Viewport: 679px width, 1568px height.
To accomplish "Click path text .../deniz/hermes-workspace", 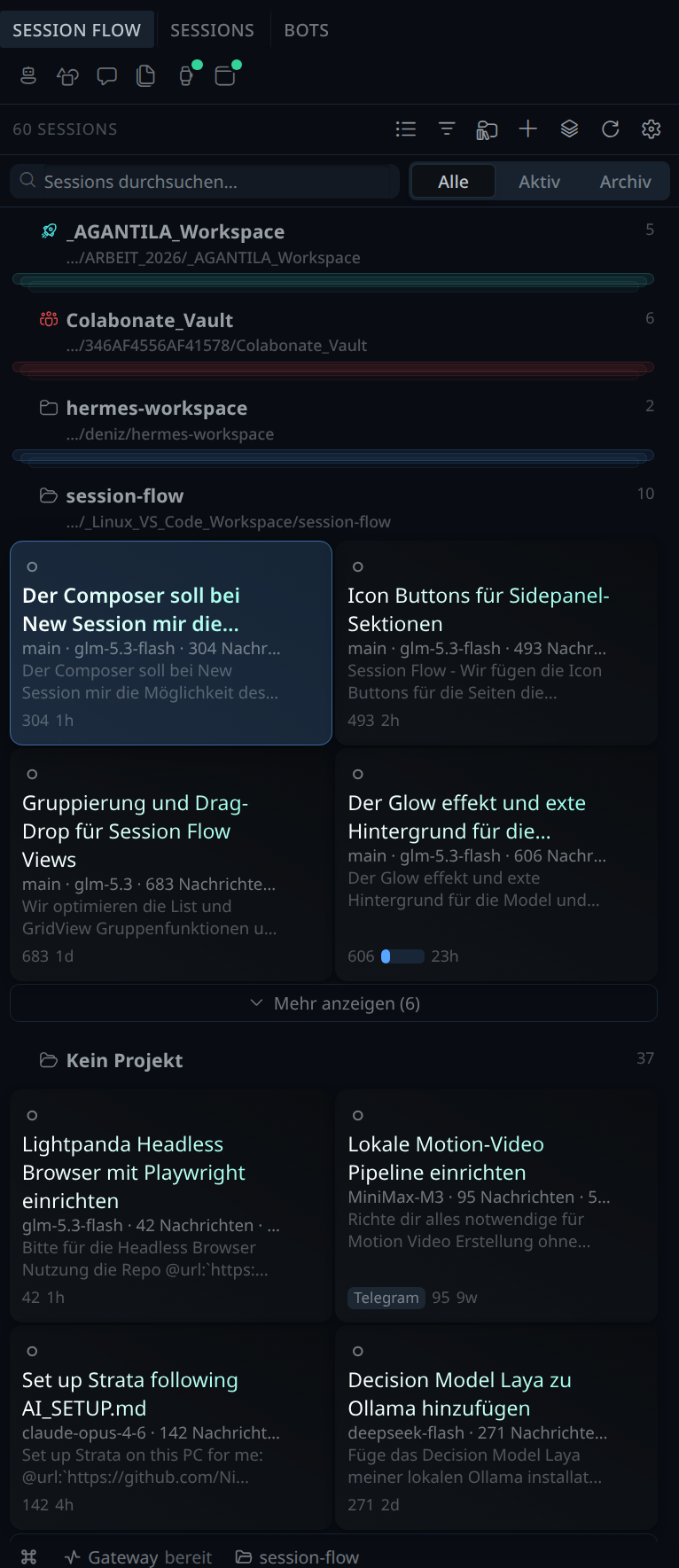I will click(x=170, y=434).
